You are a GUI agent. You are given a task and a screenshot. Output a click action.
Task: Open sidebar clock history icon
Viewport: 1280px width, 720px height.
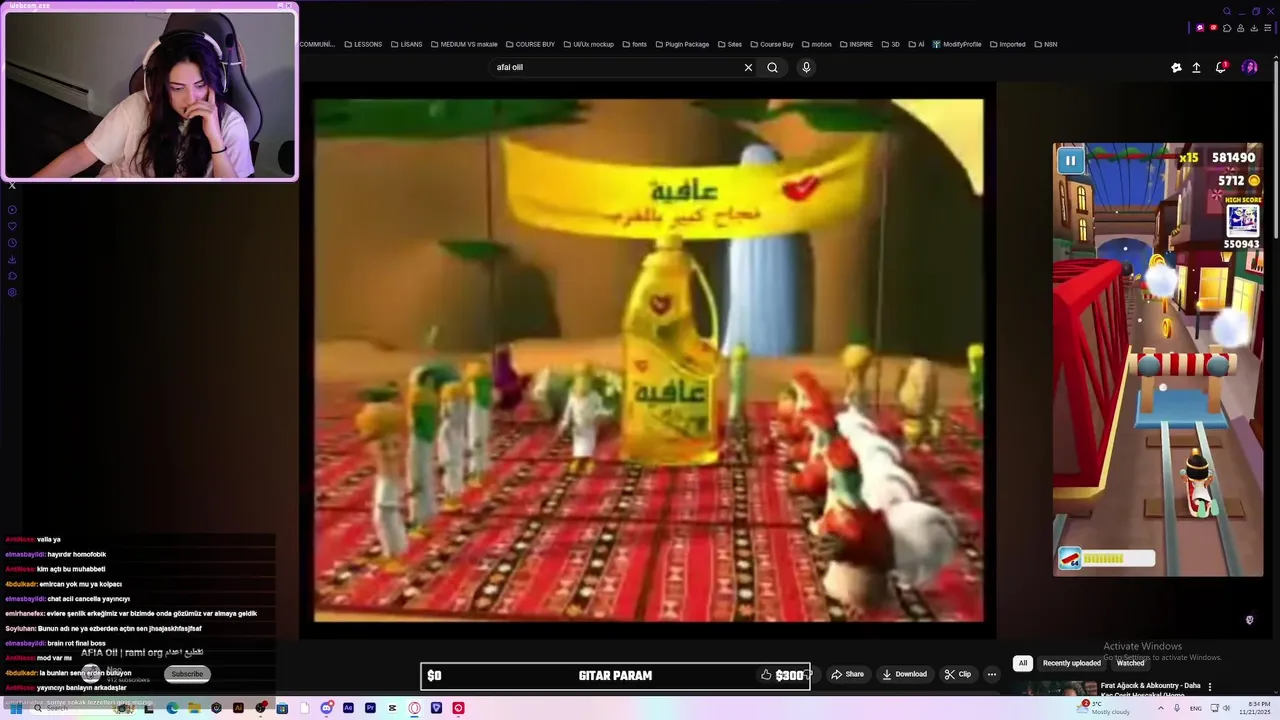[12, 243]
